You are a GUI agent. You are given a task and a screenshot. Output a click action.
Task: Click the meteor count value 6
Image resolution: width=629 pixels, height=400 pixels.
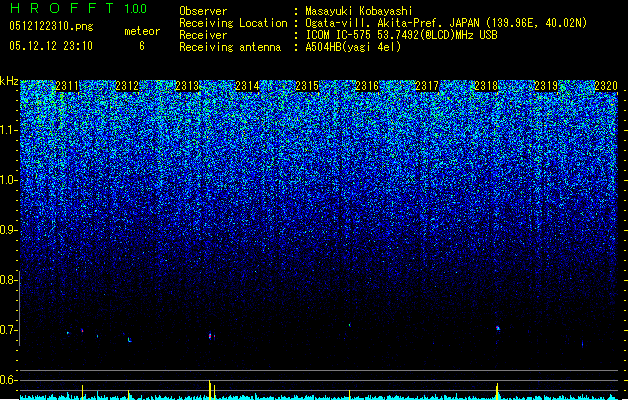142,46
